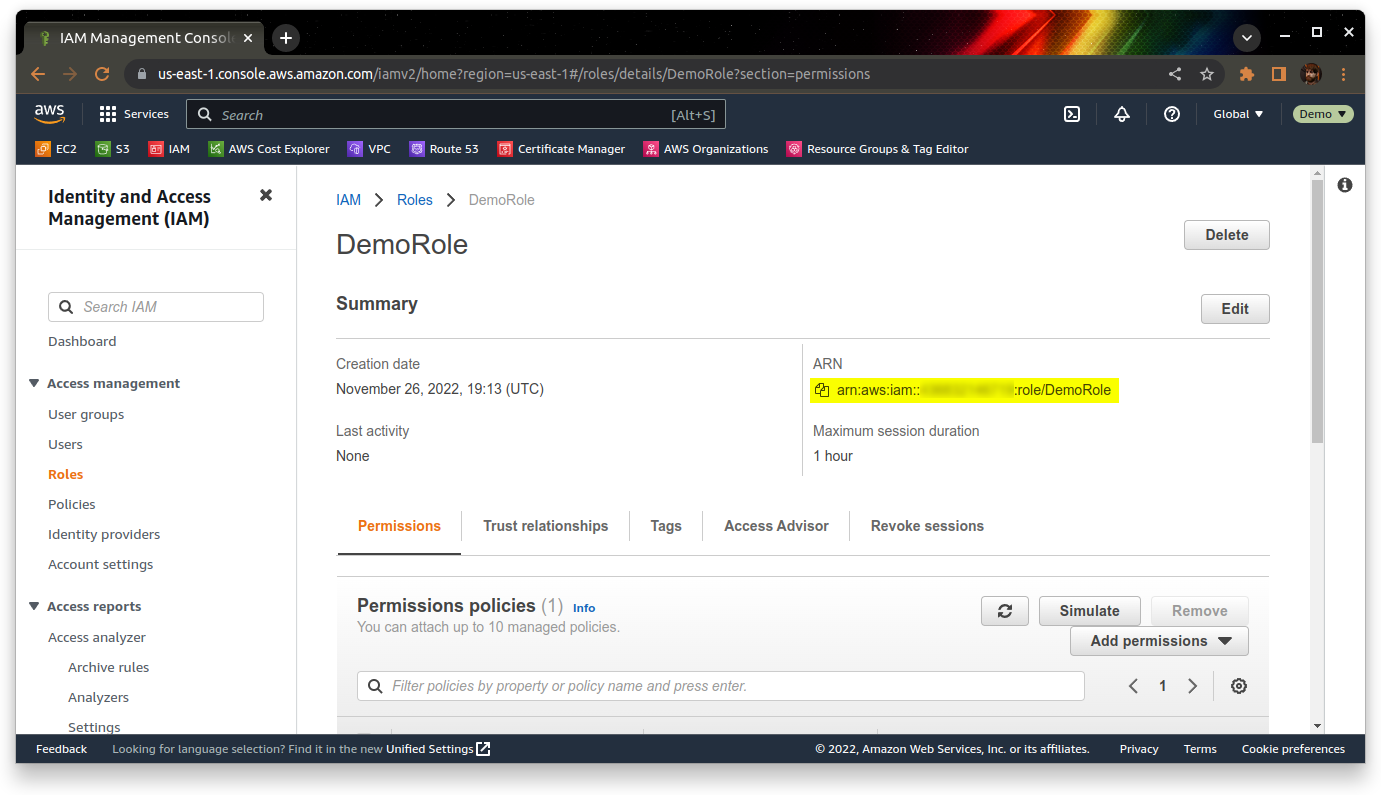Open the browser profile avatar
1381x795 pixels.
pyautogui.click(x=1311, y=74)
